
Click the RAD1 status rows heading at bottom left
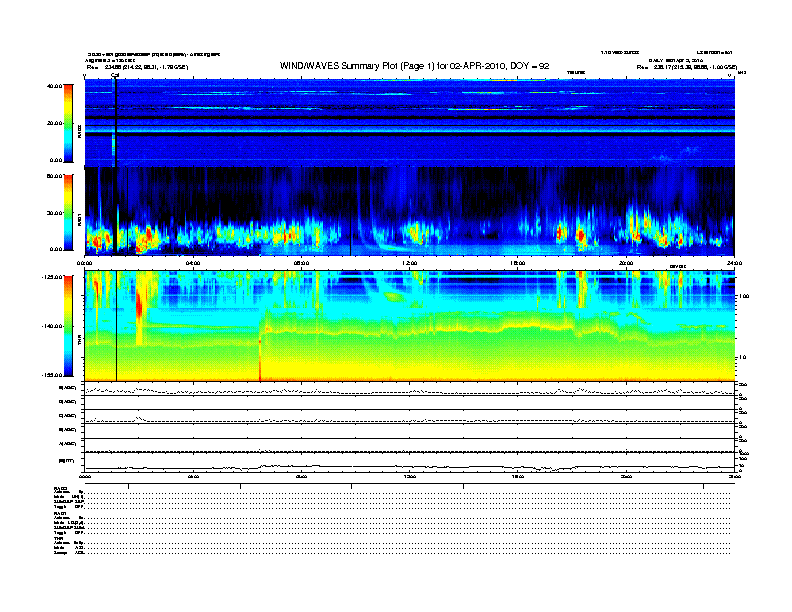(x=60, y=514)
